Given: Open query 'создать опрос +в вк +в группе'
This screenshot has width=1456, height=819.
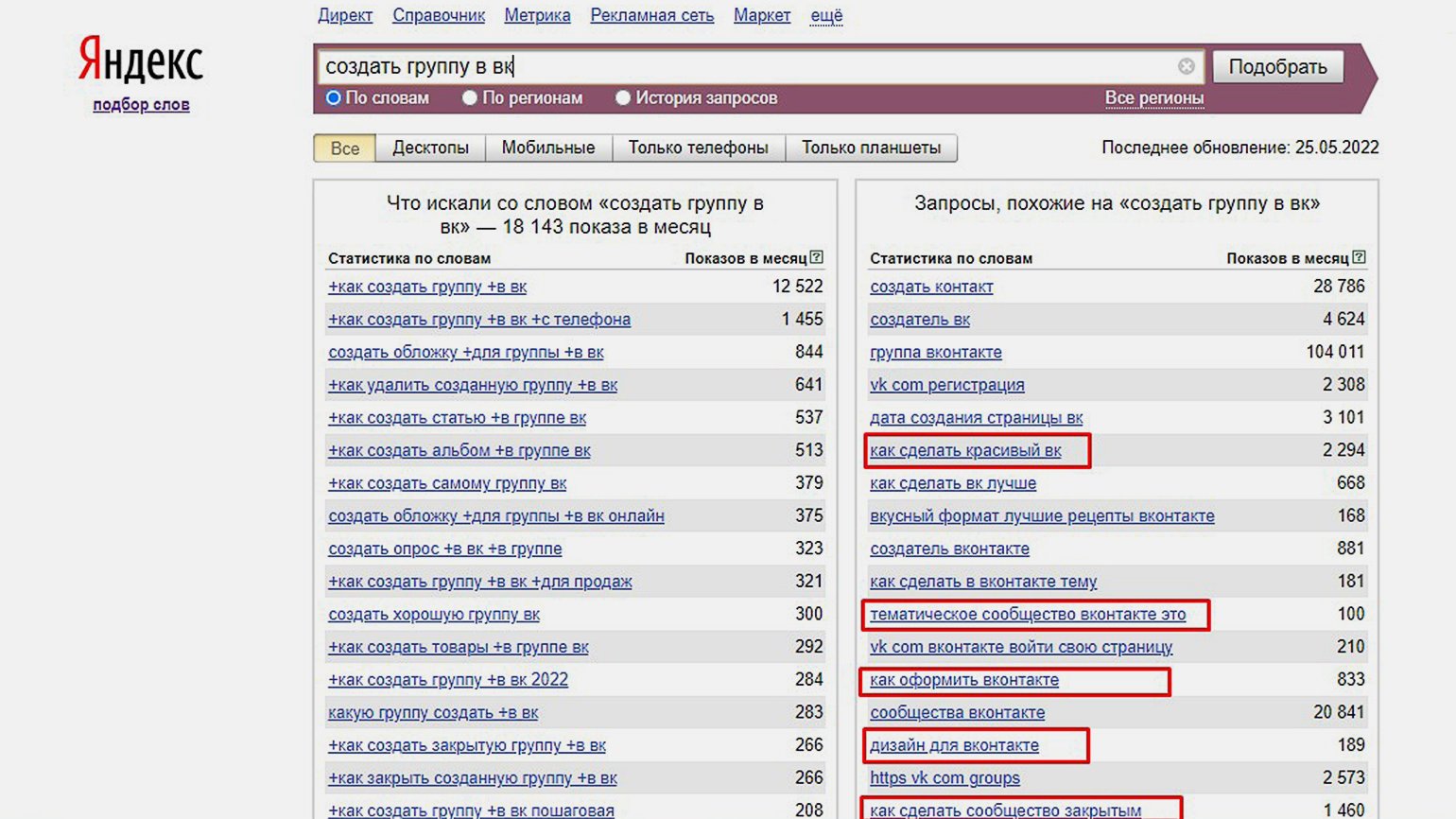Looking at the screenshot, I should [x=445, y=549].
